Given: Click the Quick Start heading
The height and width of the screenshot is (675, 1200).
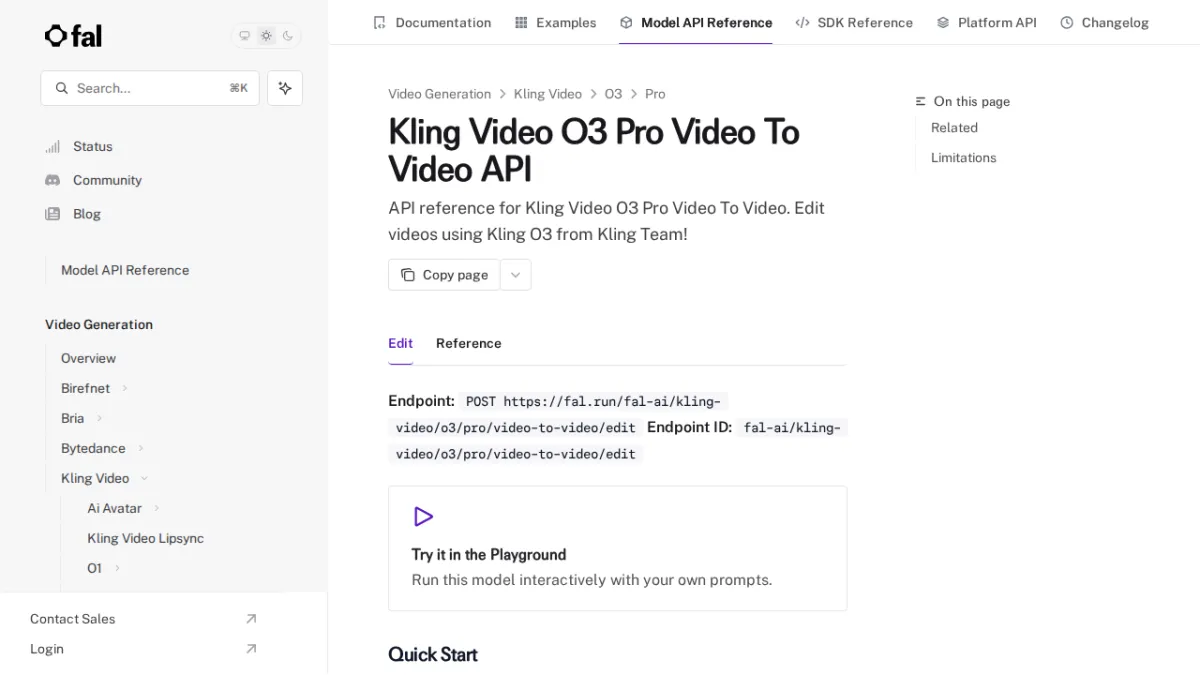Looking at the screenshot, I should [433, 654].
